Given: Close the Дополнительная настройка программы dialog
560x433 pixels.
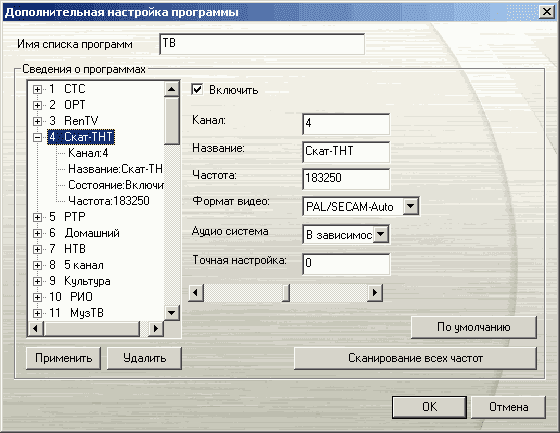Looking at the screenshot, I should 546,12.
